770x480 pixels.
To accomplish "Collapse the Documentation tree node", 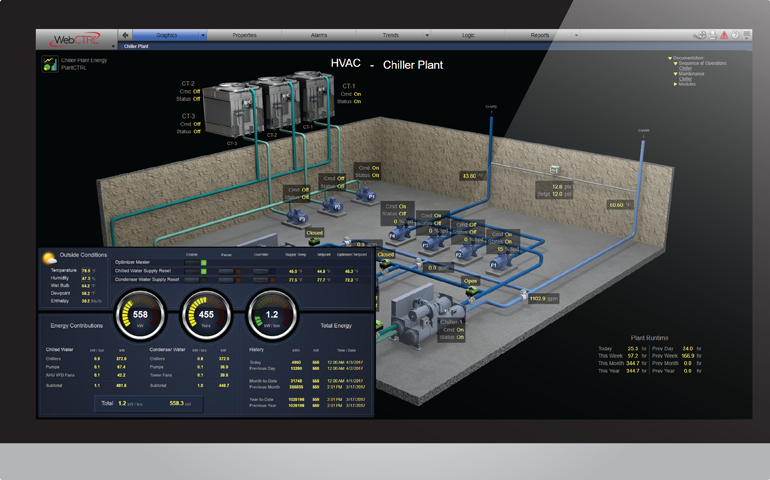I will tap(671, 58).
